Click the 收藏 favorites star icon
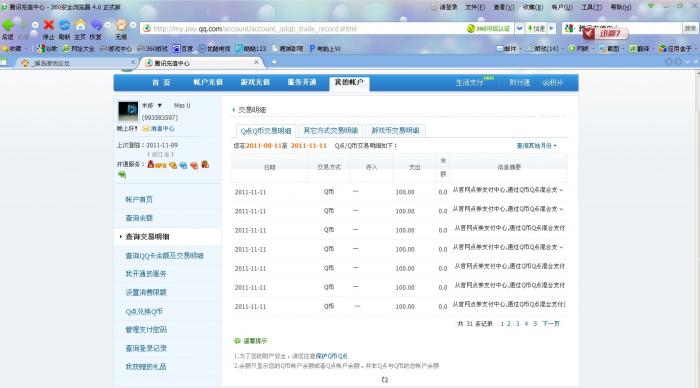Viewport: 700px width, 388px height. click(x=5, y=48)
